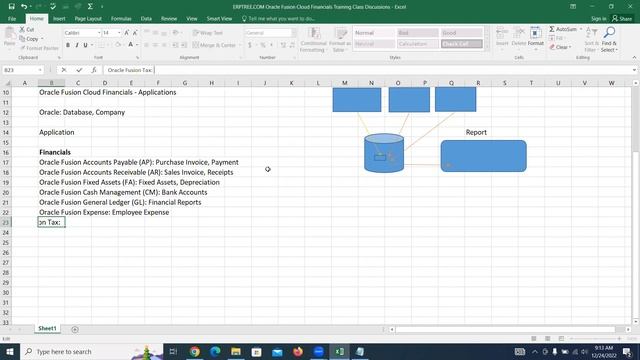Collapse the ribbon with the caret arrow
The width and height of the screenshot is (640, 360).
coord(634,58)
